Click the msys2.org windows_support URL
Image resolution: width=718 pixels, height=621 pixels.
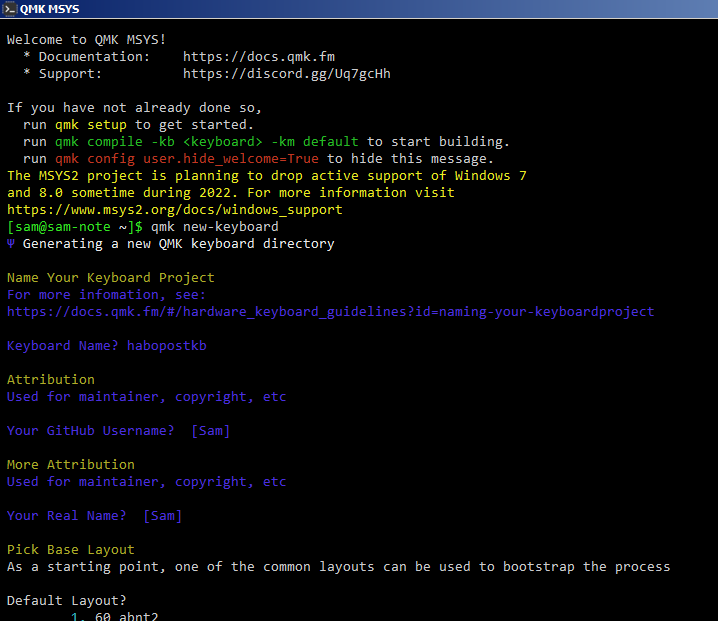[x=174, y=210]
